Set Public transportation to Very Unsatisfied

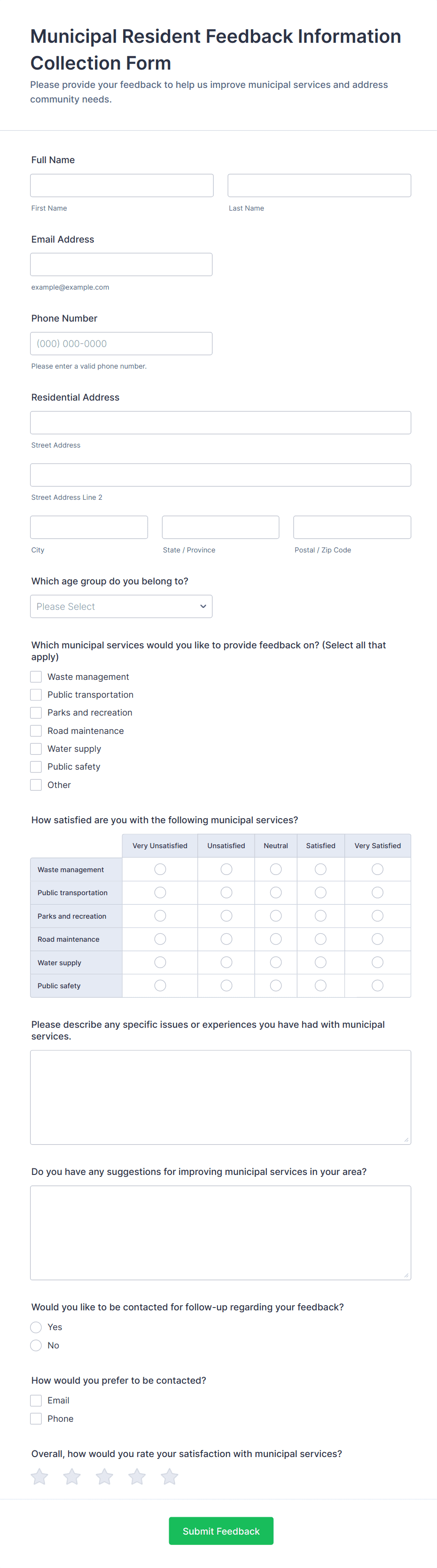[x=160, y=892]
